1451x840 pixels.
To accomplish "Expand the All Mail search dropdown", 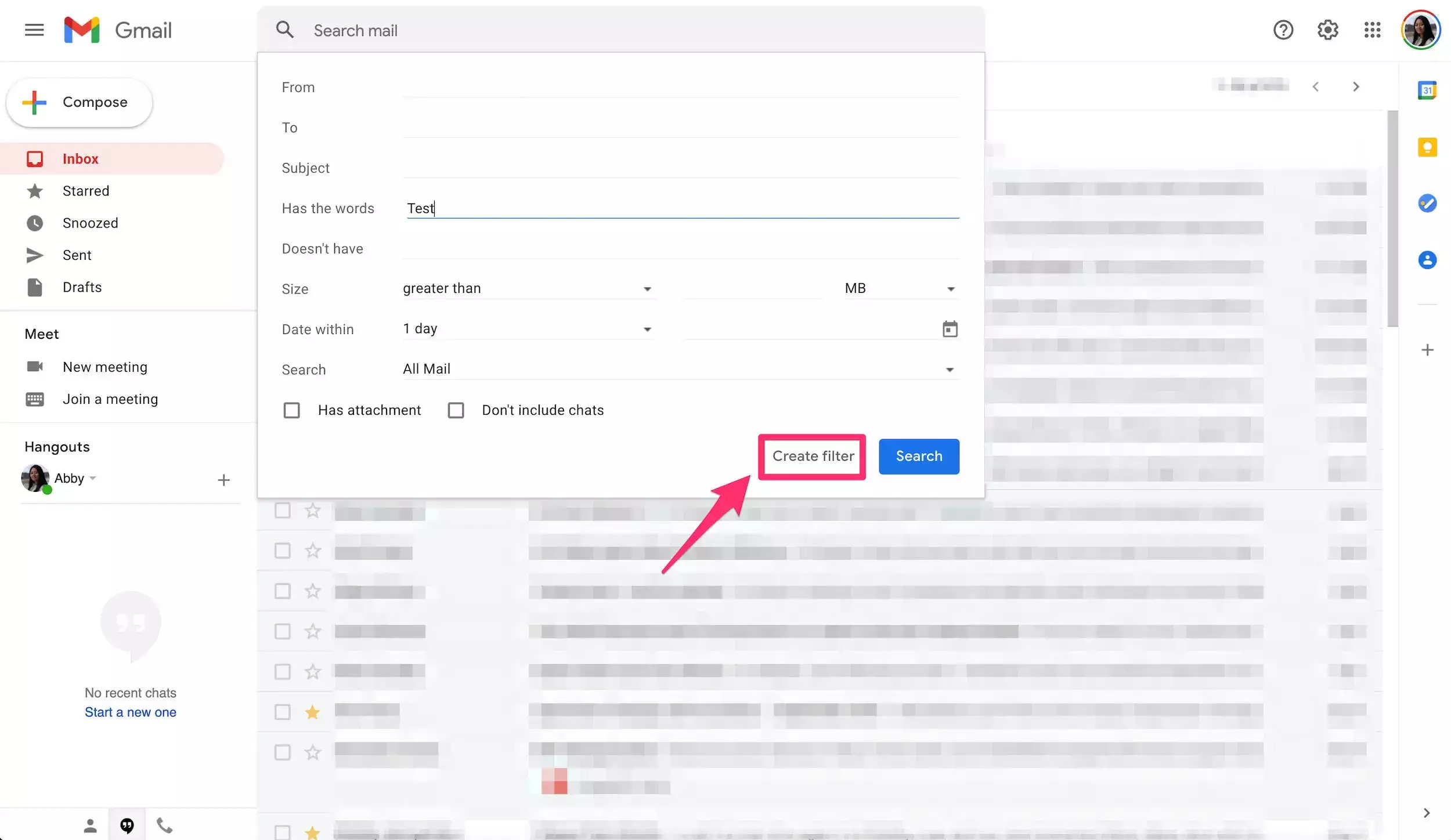I will (x=679, y=369).
